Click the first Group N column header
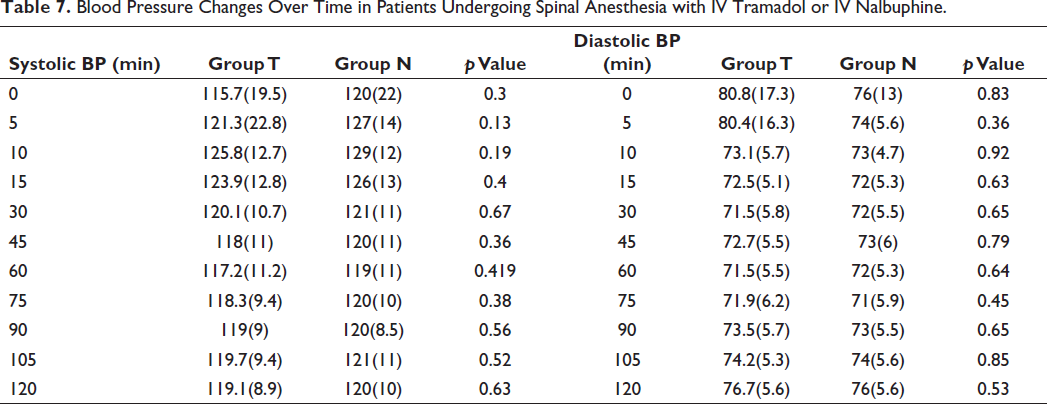The width and height of the screenshot is (1047, 404). 373,64
